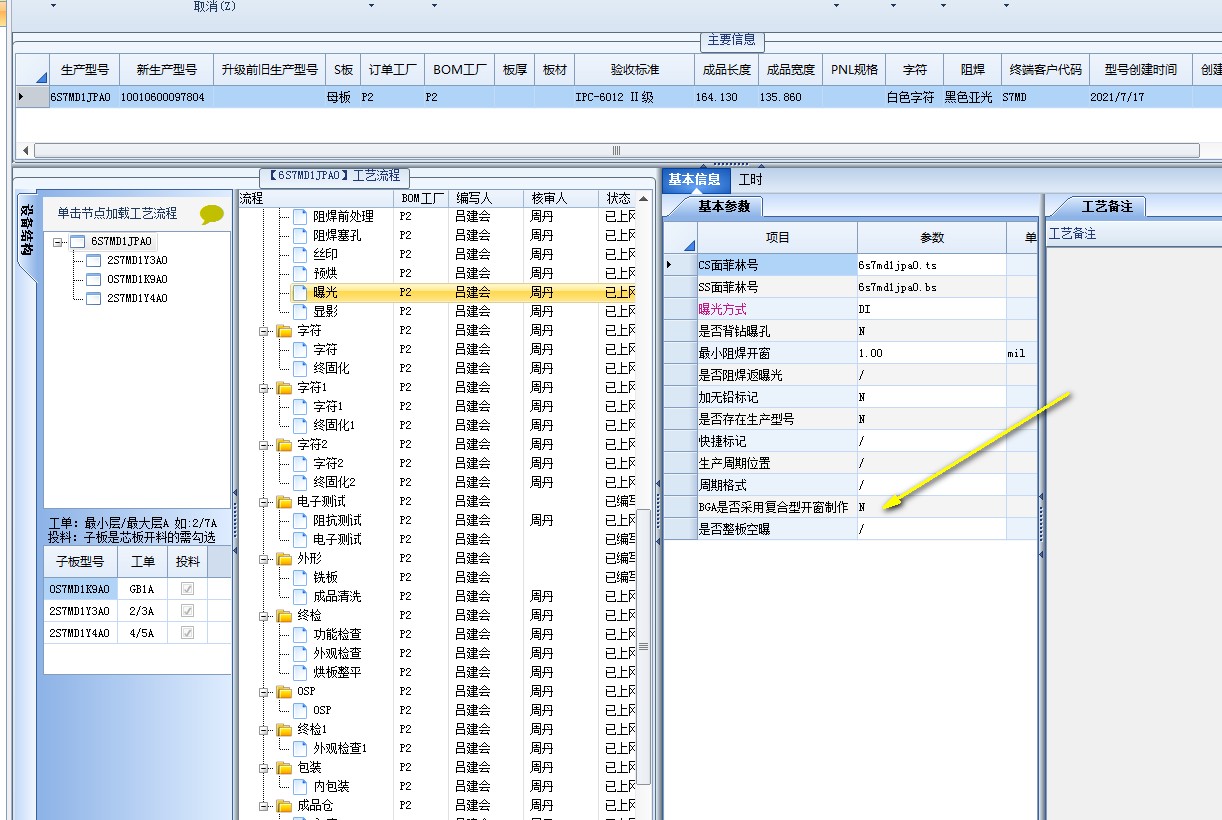Click the 外形 folder icon
1222x820 pixels.
[x=284, y=559]
